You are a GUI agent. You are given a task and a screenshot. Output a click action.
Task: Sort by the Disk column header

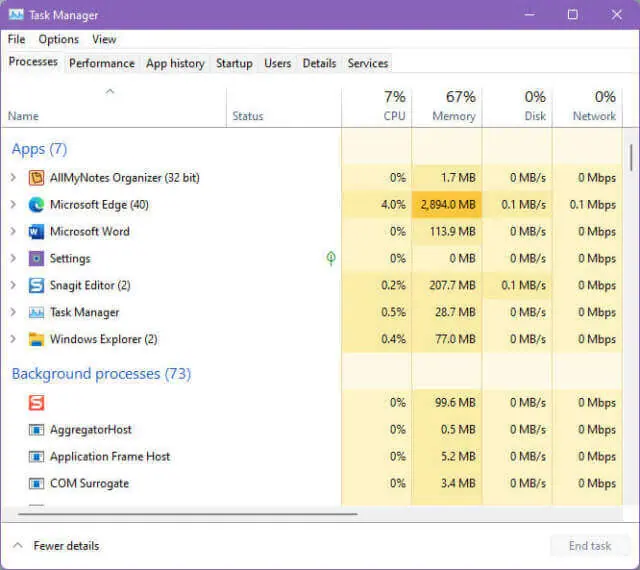click(517, 106)
